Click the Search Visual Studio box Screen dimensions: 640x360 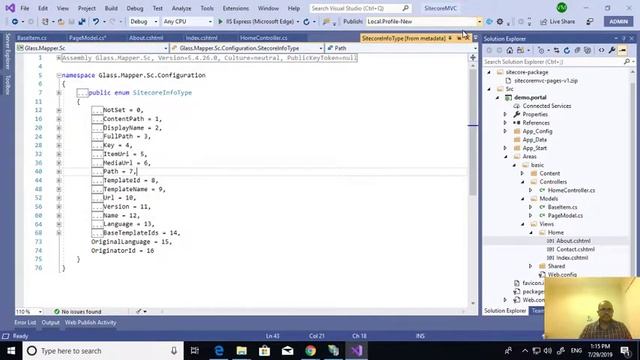[360, 8]
